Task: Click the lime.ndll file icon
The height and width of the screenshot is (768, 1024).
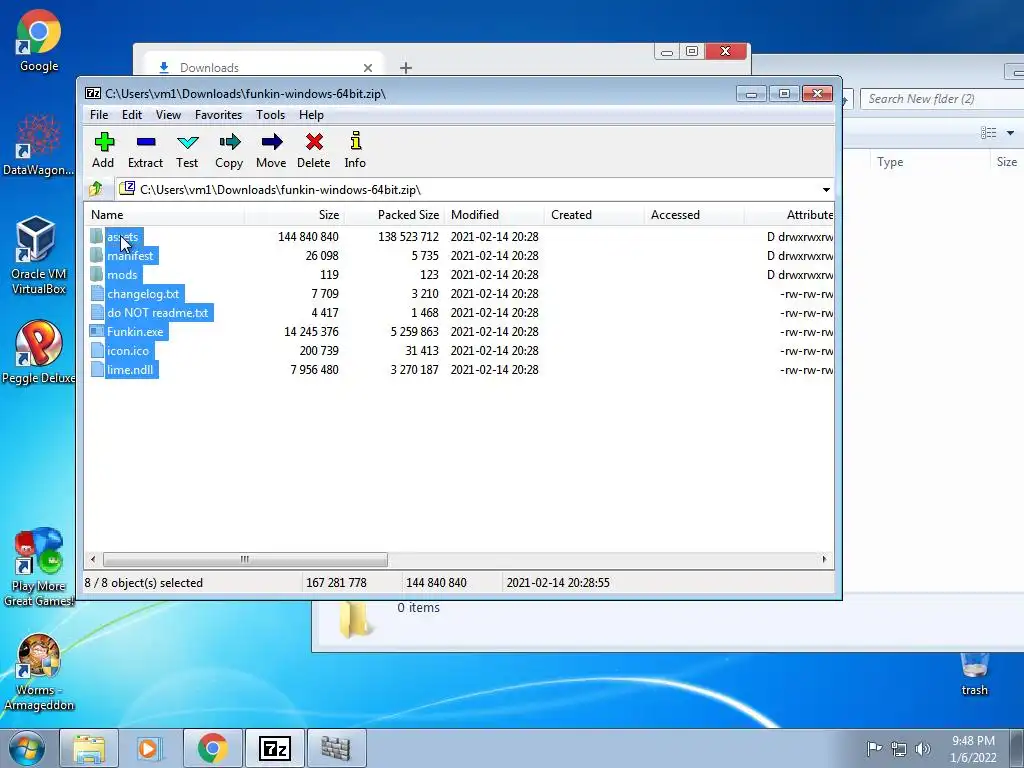Action: 97,369
